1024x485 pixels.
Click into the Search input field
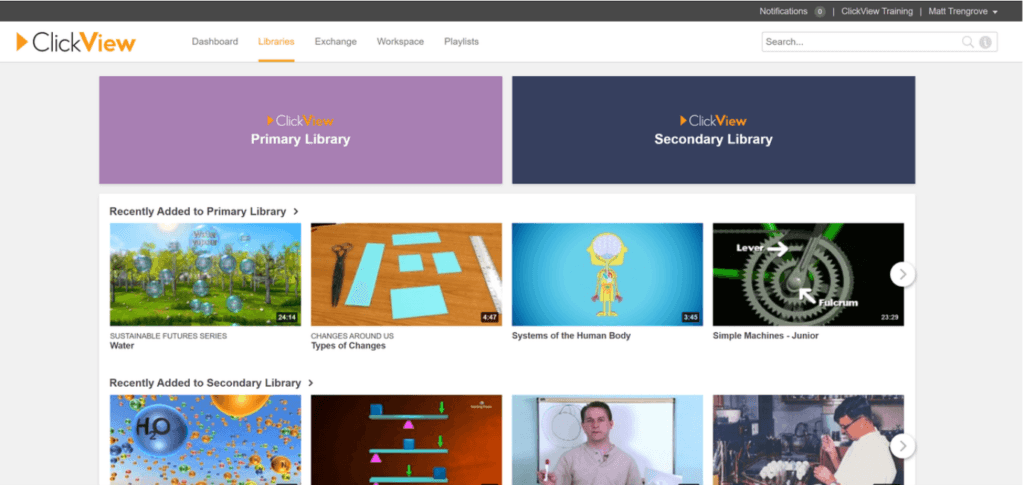[860, 42]
